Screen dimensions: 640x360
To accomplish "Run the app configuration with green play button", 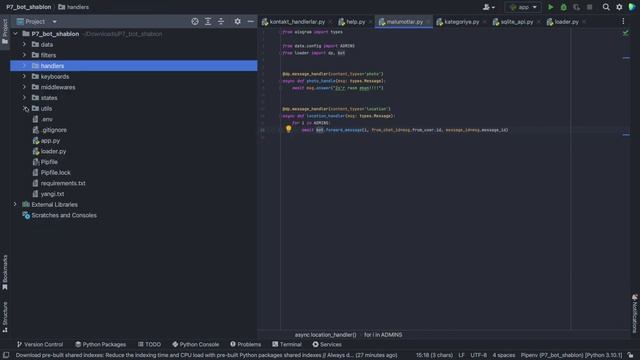I will 551,7.
